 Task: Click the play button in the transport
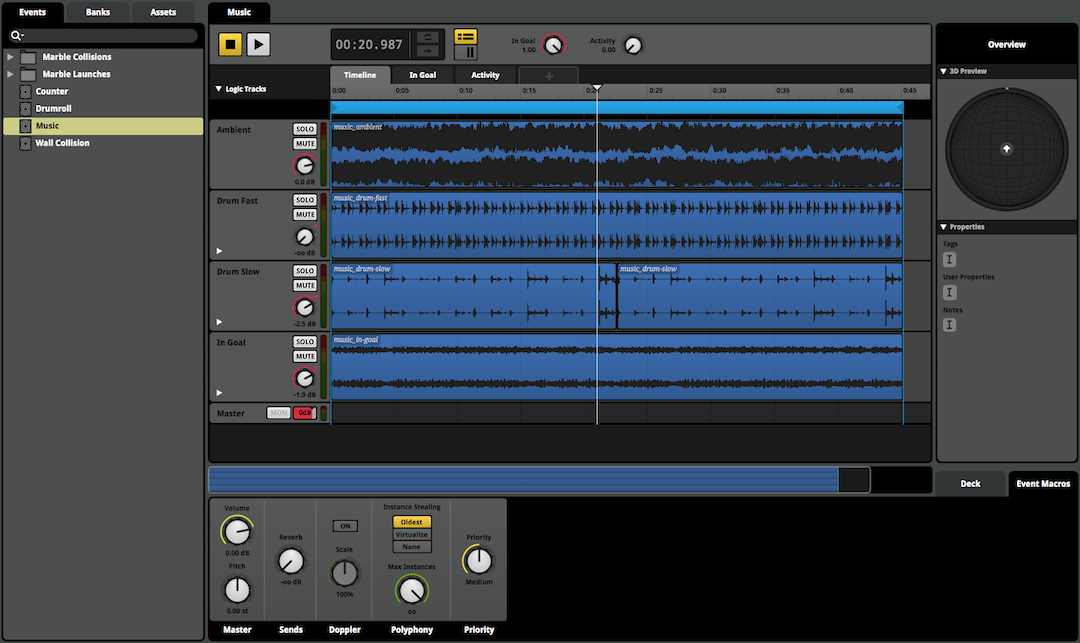[258, 45]
